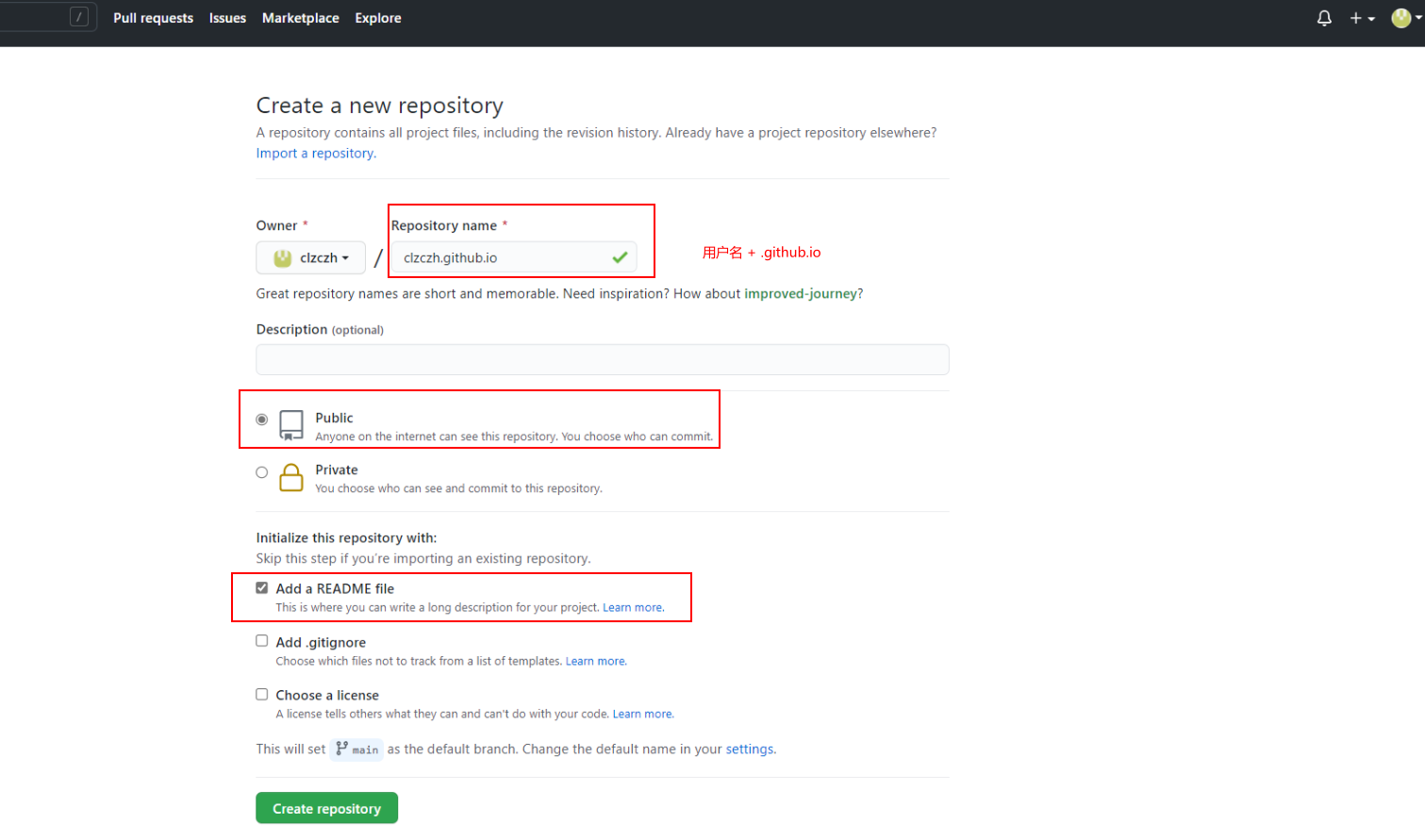Screen dimensions: 1425x840
Task: Click inside the Description input field
Action: [601, 359]
